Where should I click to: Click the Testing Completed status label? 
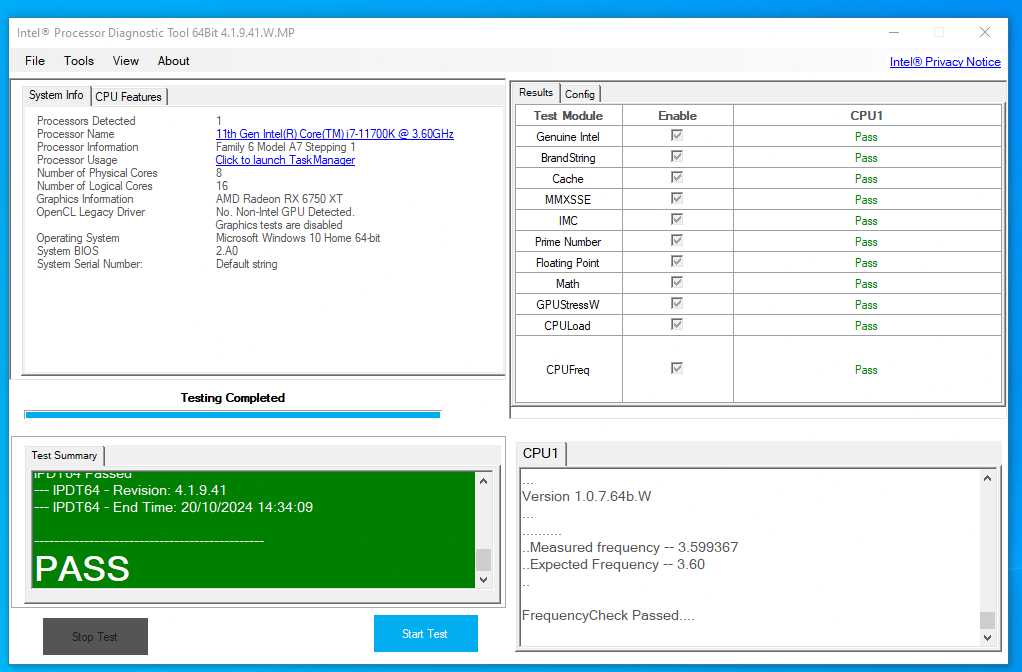click(x=233, y=398)
